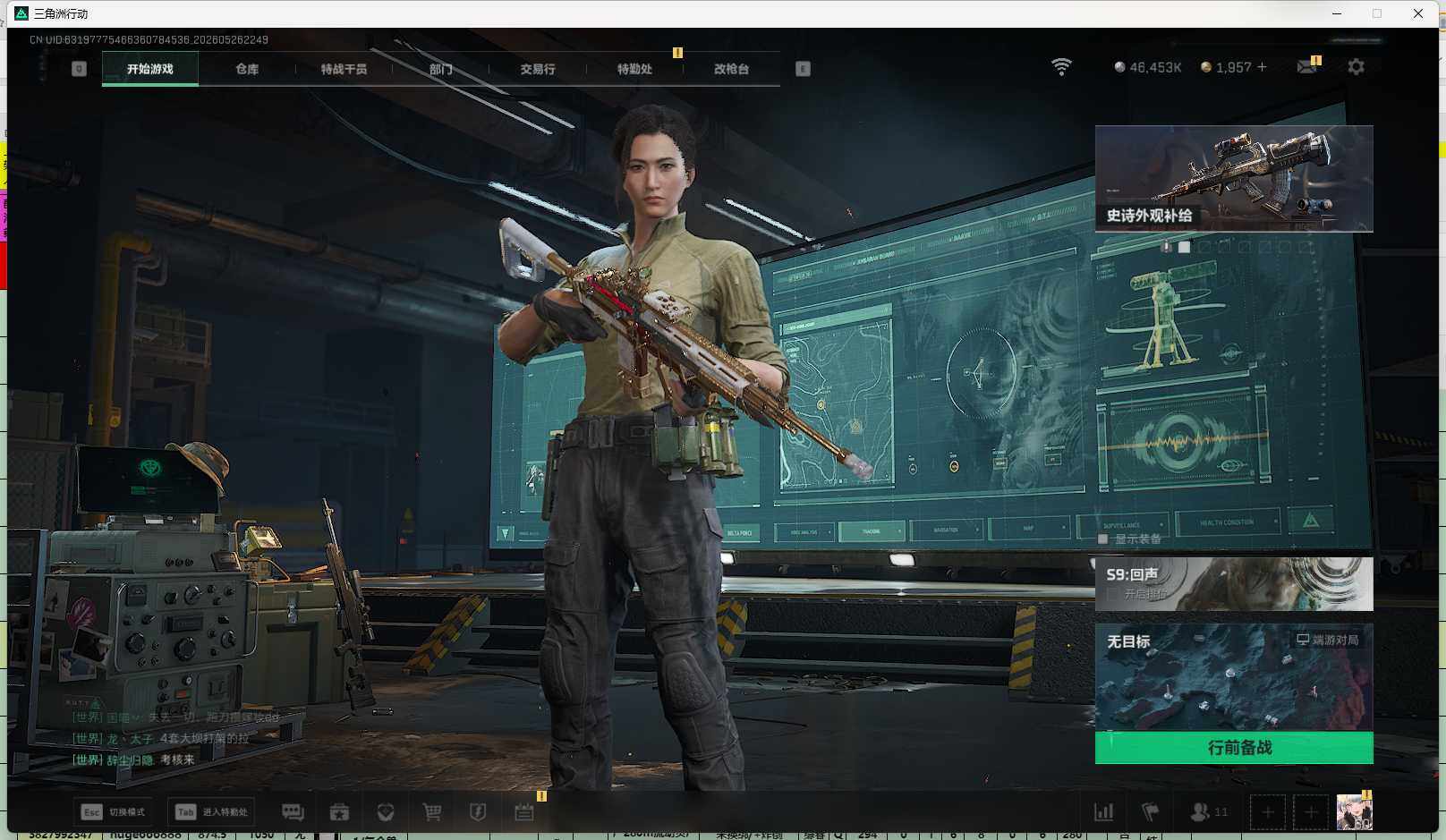The width and height of the screenshot is (1446, 840).
Task: Open the 交易行 tab
Action: click(538, 69)
